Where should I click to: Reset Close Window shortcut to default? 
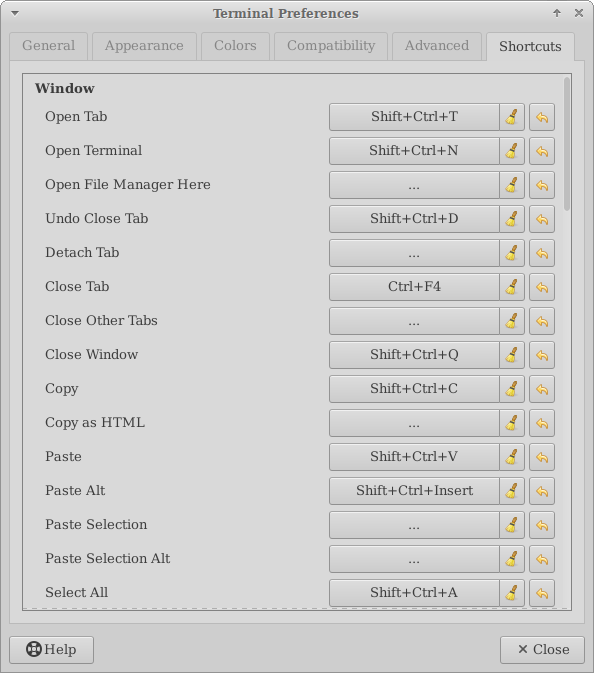(x=542, y=355)
